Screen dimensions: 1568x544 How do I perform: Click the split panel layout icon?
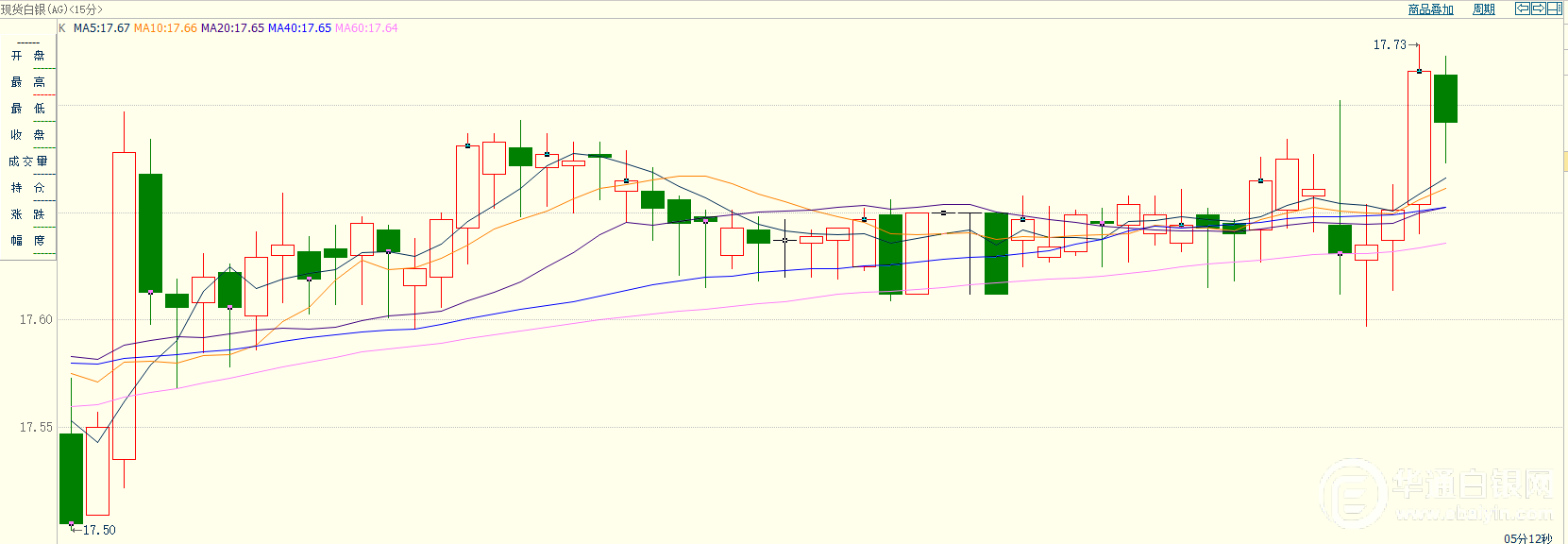coord(1555,8)
